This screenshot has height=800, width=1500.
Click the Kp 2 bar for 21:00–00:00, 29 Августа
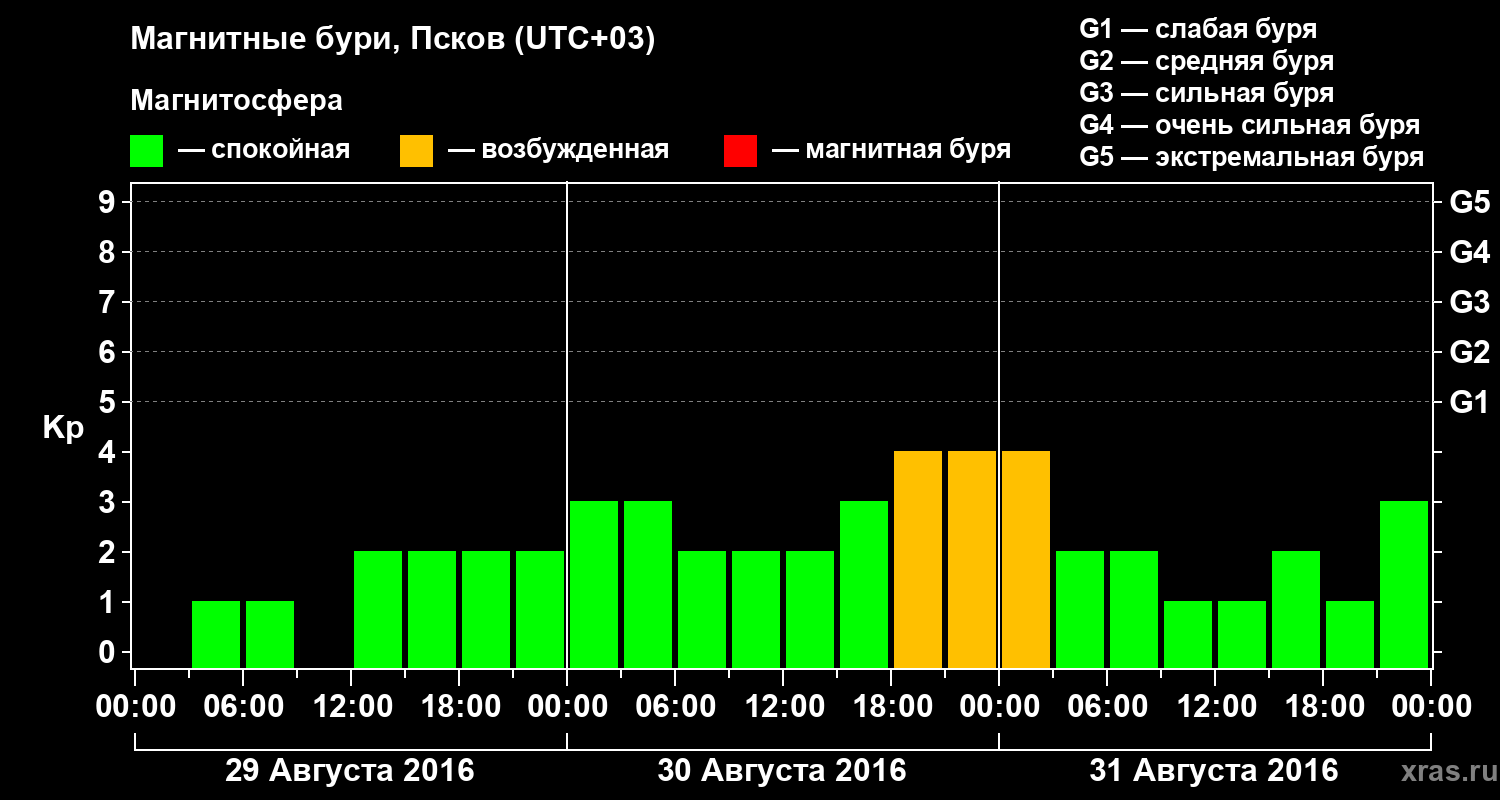coord(540,609)
